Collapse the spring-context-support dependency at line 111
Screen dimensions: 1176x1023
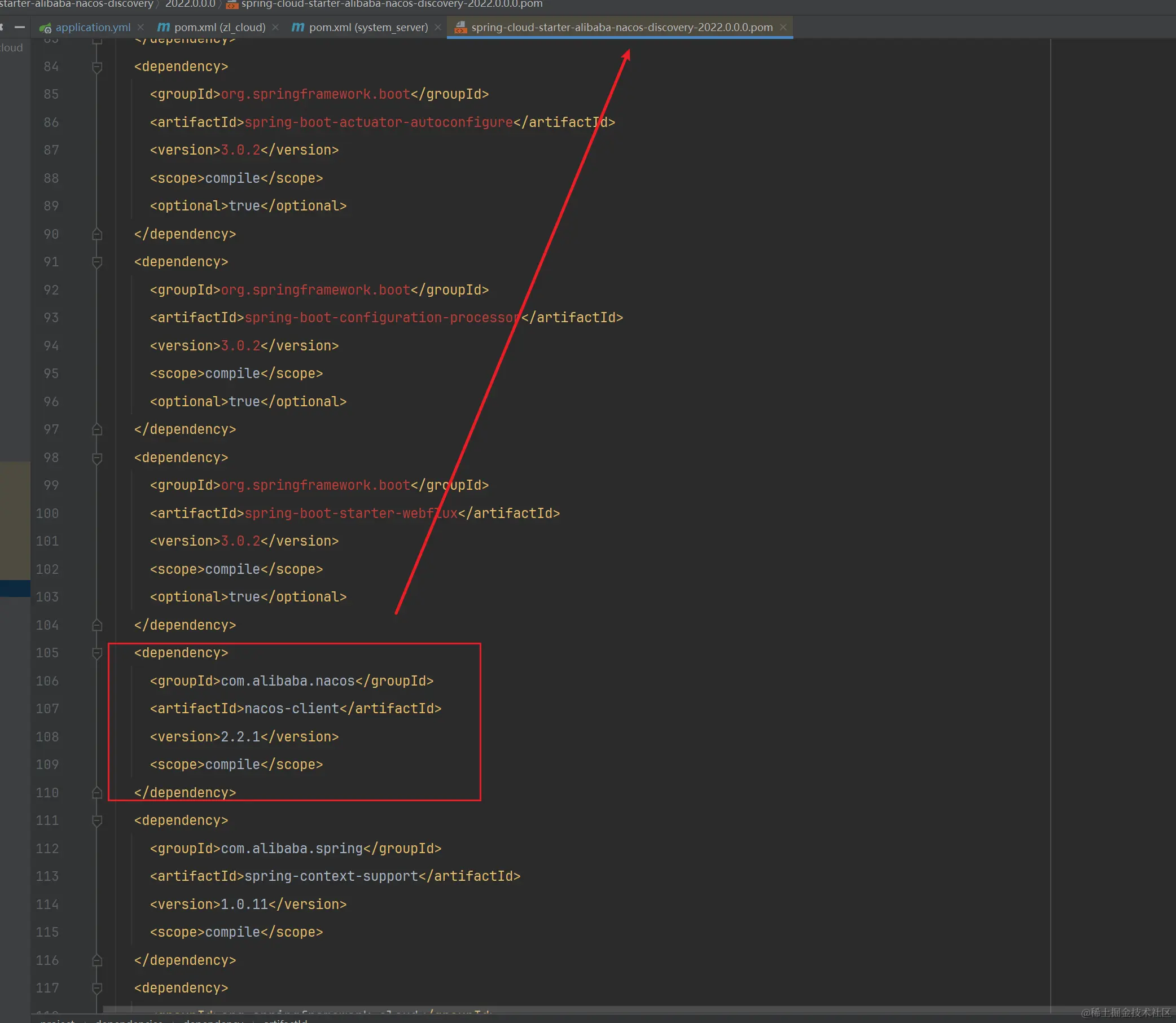tap(97, 821)
